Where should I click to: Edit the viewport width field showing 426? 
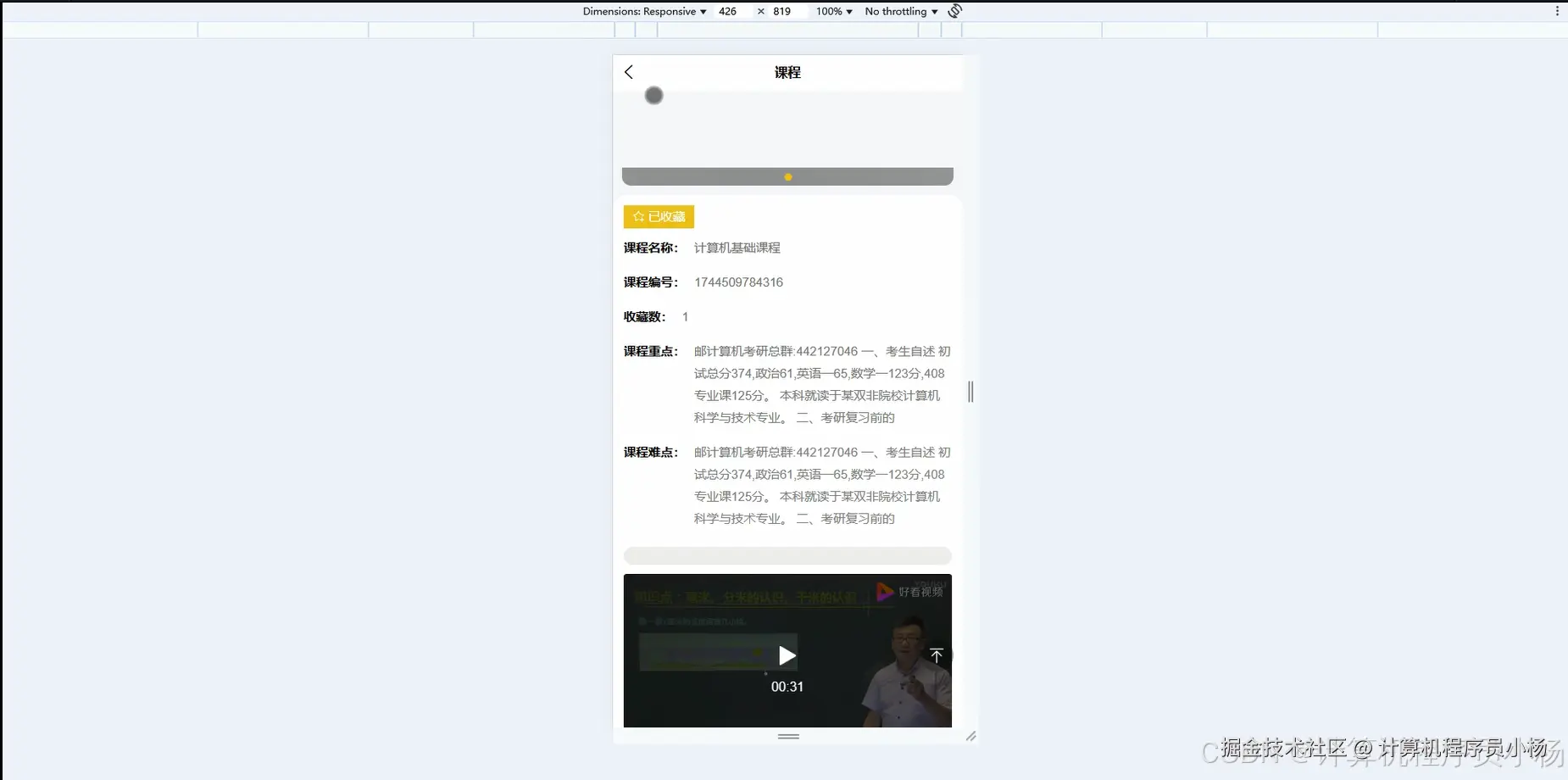[727, 11]
